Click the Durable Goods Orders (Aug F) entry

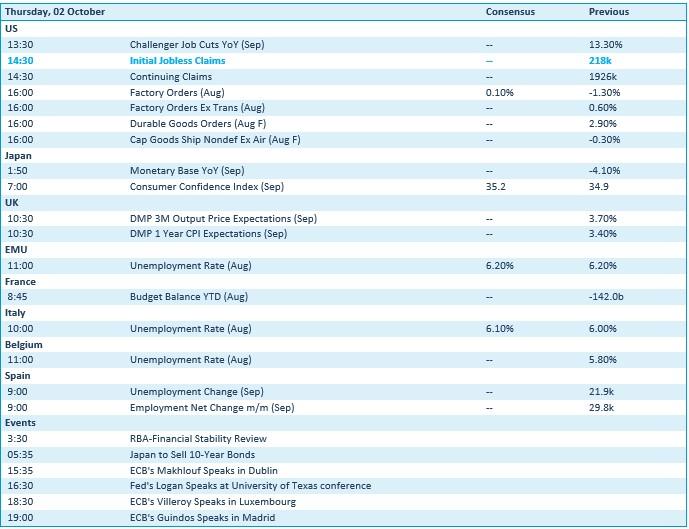pos(196,124)
